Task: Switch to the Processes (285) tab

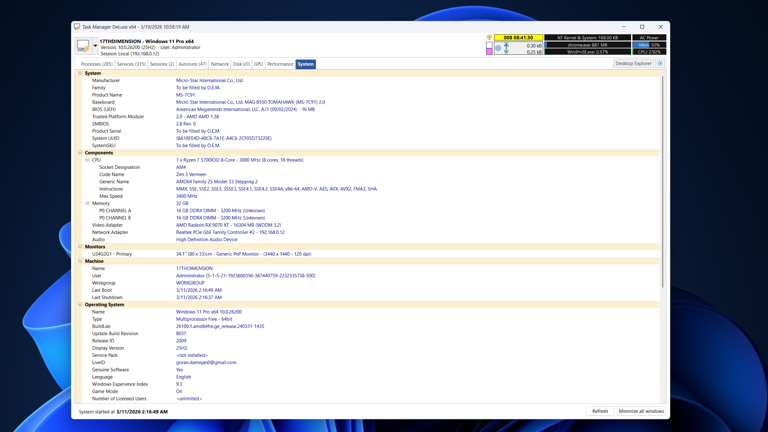Action: pos(96,64)
